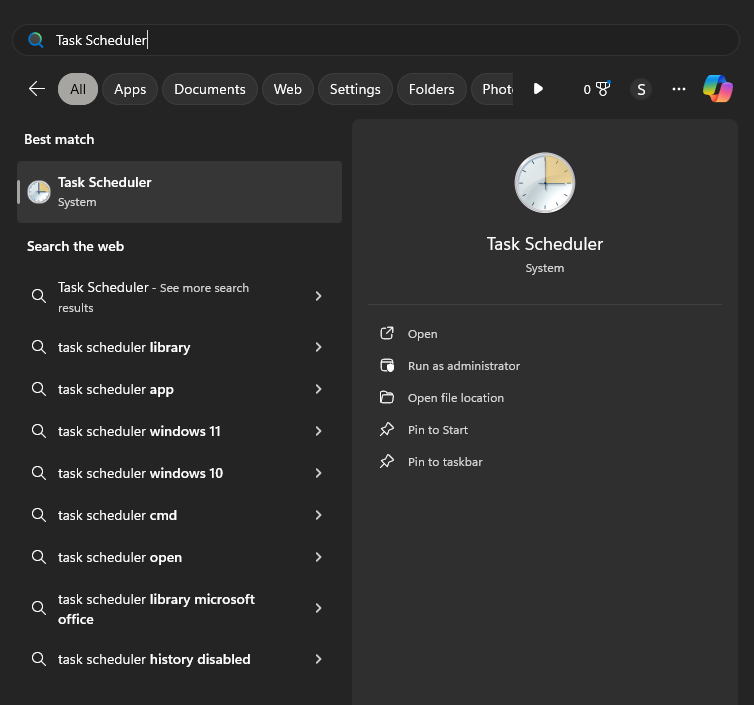
Task: Click the pin icon beside Pin to taskbar
Action: click(x=387, y=462)
